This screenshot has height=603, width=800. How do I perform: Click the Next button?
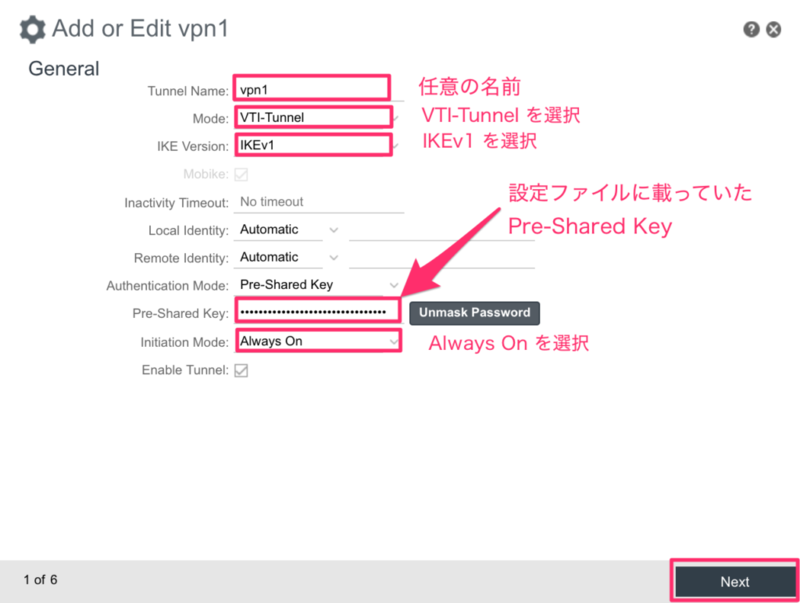tap(735, 582)
